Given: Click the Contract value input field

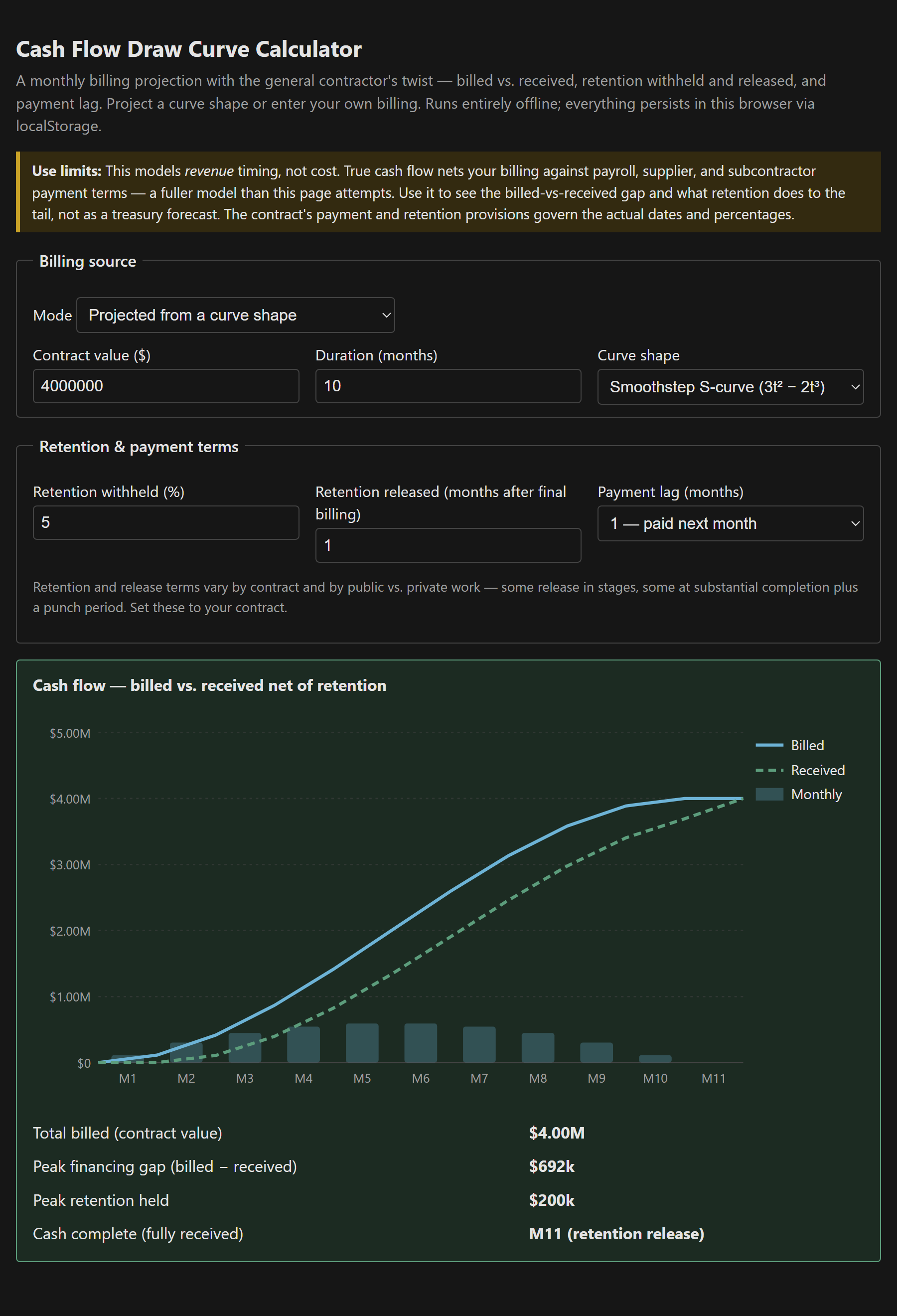Looking at the screenshot, I should tap(166, 386).
